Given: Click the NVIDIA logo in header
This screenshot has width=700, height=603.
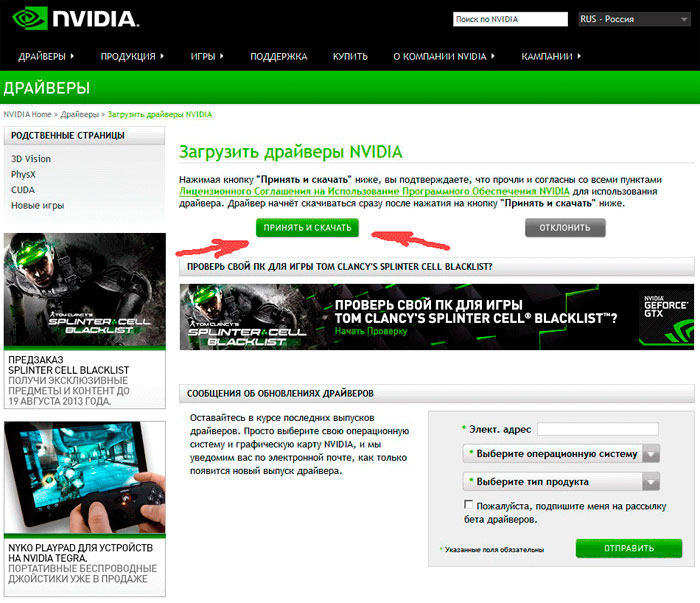Looking at the screenshot, I should click(x=75, y=18).
